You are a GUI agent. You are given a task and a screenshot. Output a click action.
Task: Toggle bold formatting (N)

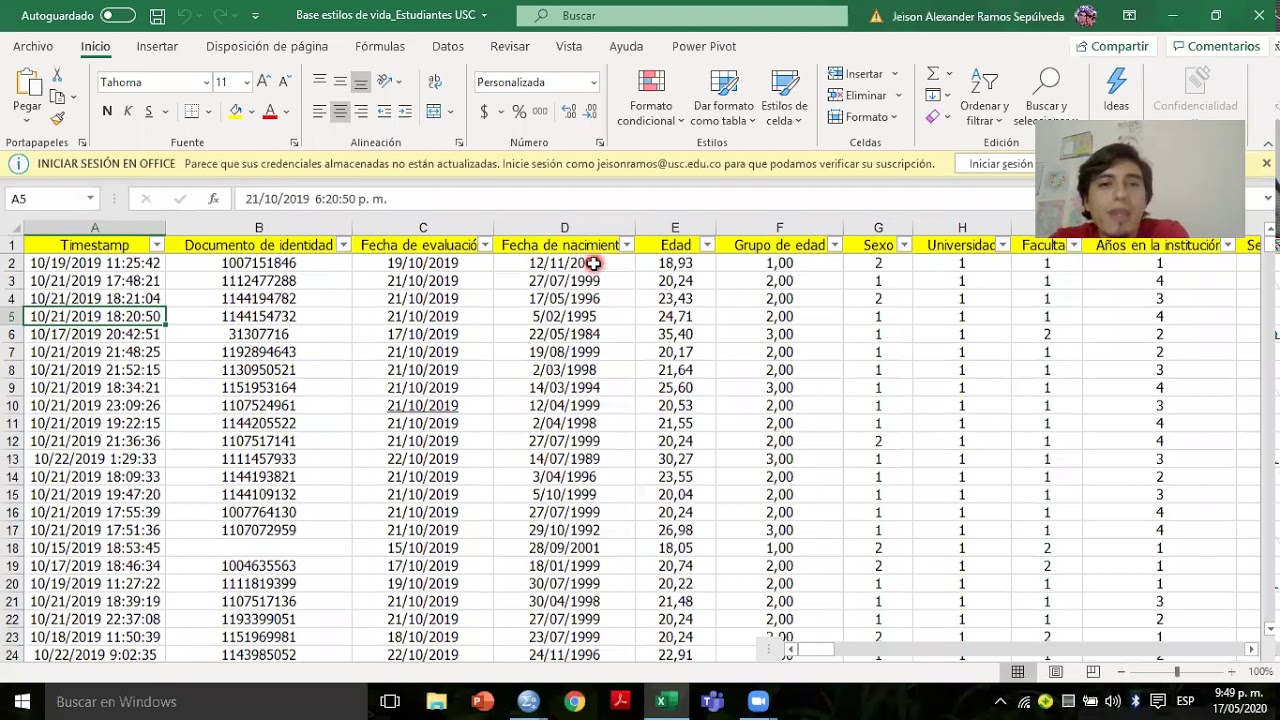coord(107,111)
